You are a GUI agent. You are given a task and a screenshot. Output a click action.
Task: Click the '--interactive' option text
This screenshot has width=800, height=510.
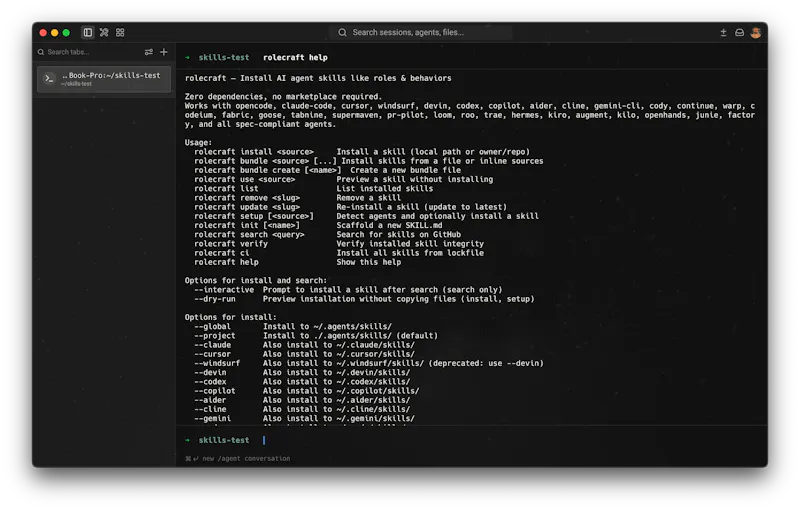(223, 290)
